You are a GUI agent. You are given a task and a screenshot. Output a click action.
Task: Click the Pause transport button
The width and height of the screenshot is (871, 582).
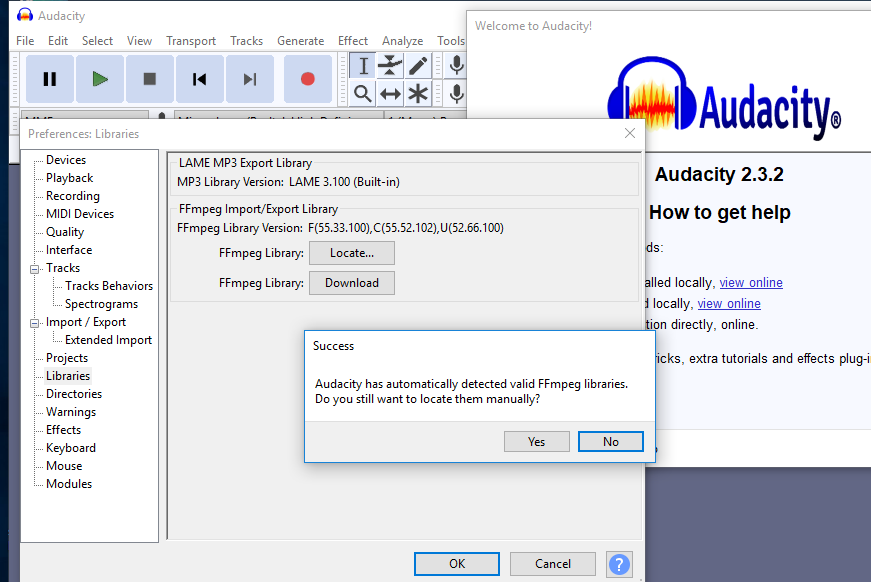[49, 79]
